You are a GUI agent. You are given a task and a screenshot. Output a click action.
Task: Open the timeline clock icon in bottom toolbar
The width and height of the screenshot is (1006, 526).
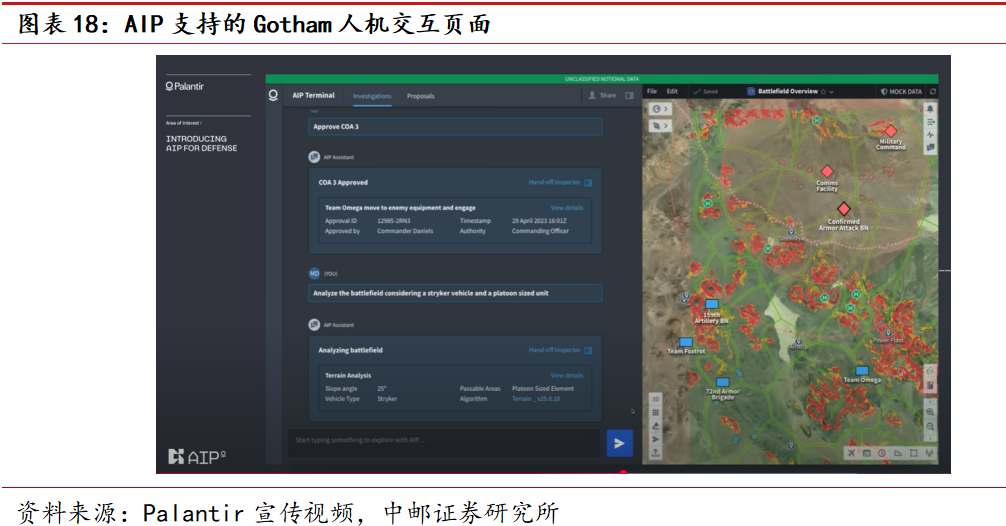(x=882, y=453)
